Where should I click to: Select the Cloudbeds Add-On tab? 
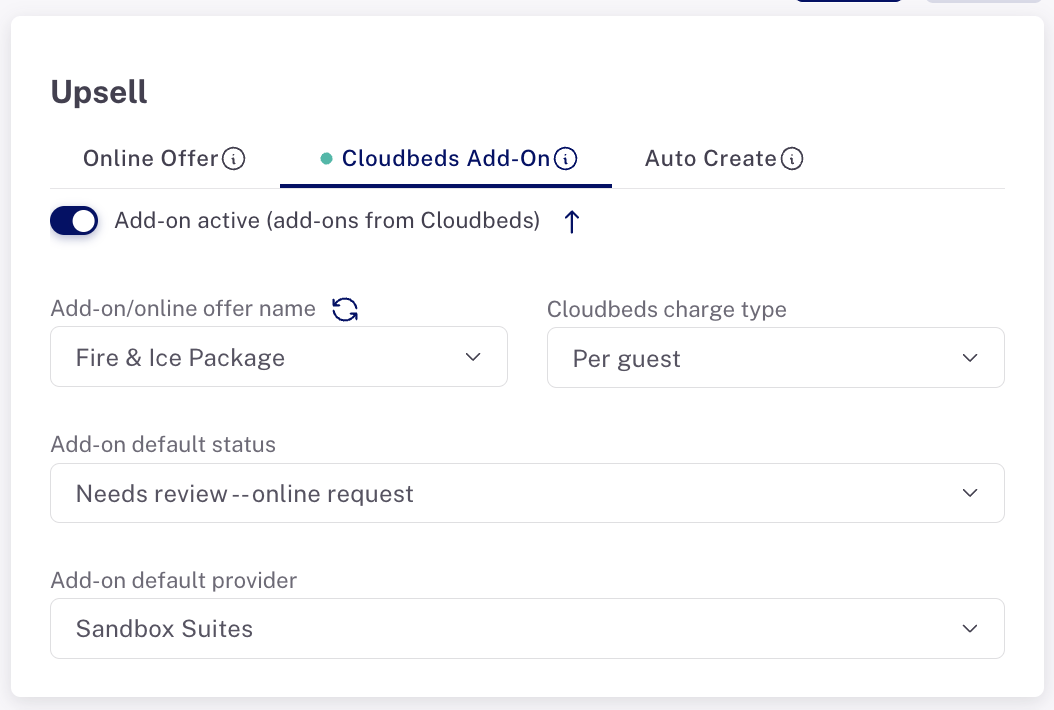click(x=446, y=159)
